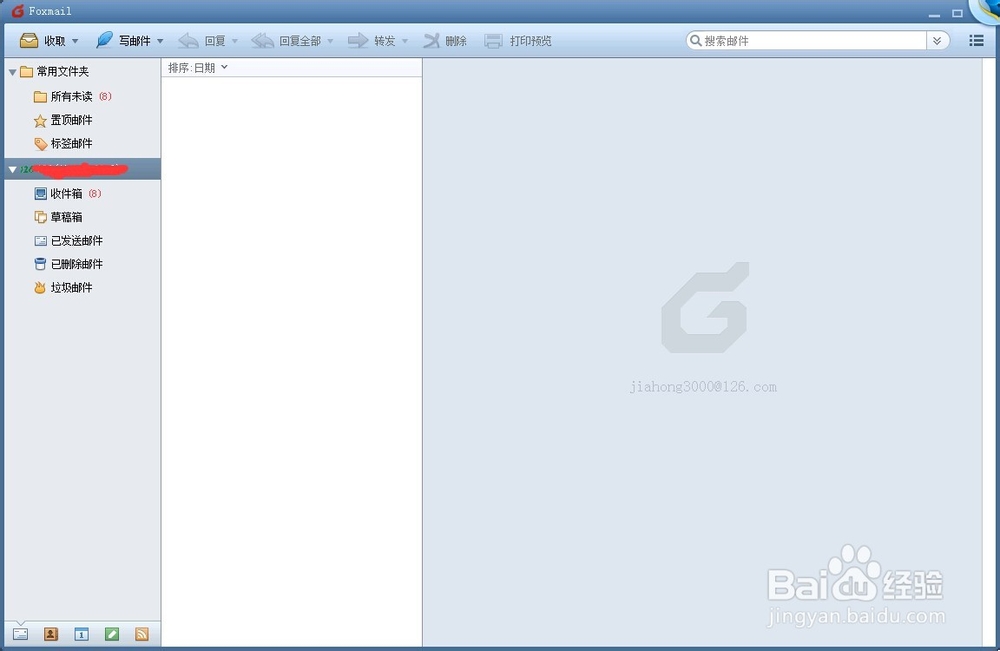Click the 删除 delete button
Image resolution: width=1000 pixels, height=651 pixels.
coord(445,41)
